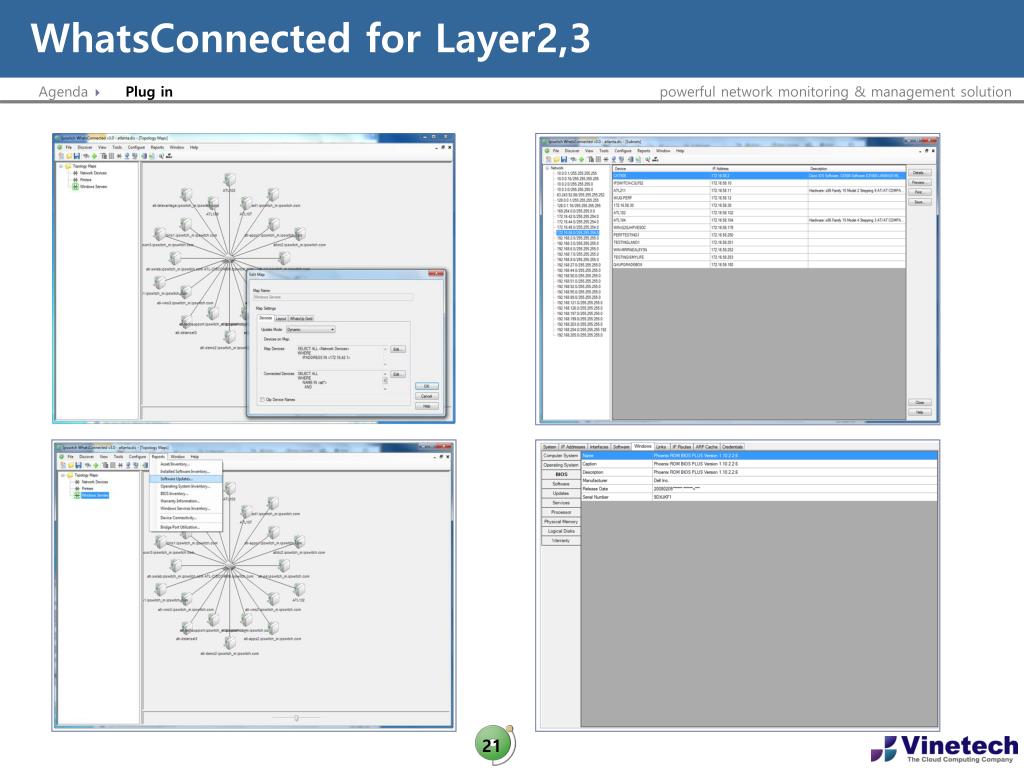Select the TESTINGISMYLIFE row in the Subnets table
1024x768 pixels.
click(x=758, y=257)
